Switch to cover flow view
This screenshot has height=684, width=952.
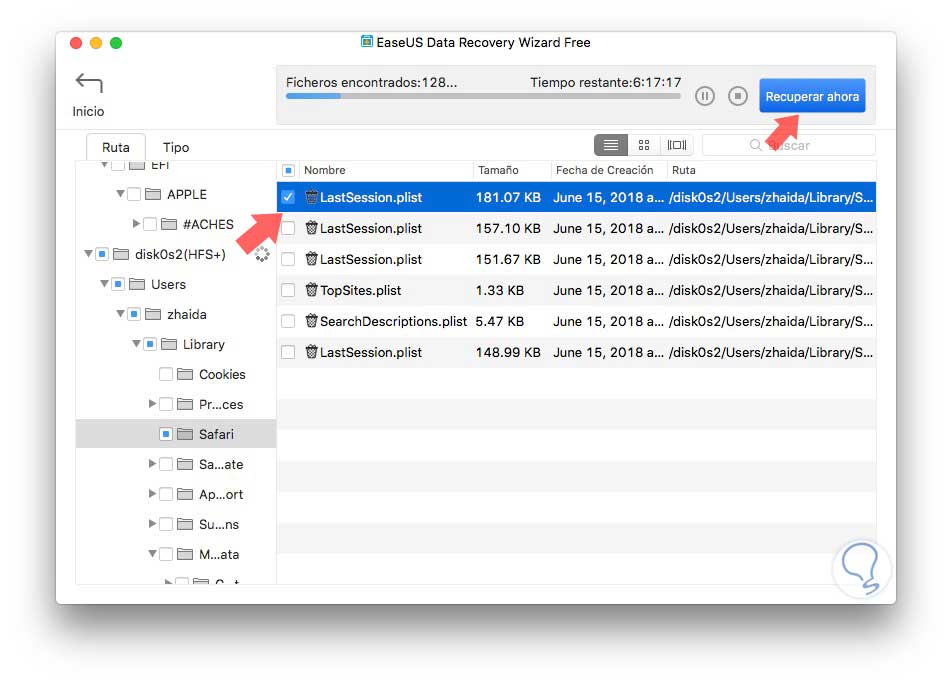[x=676, y=145]
